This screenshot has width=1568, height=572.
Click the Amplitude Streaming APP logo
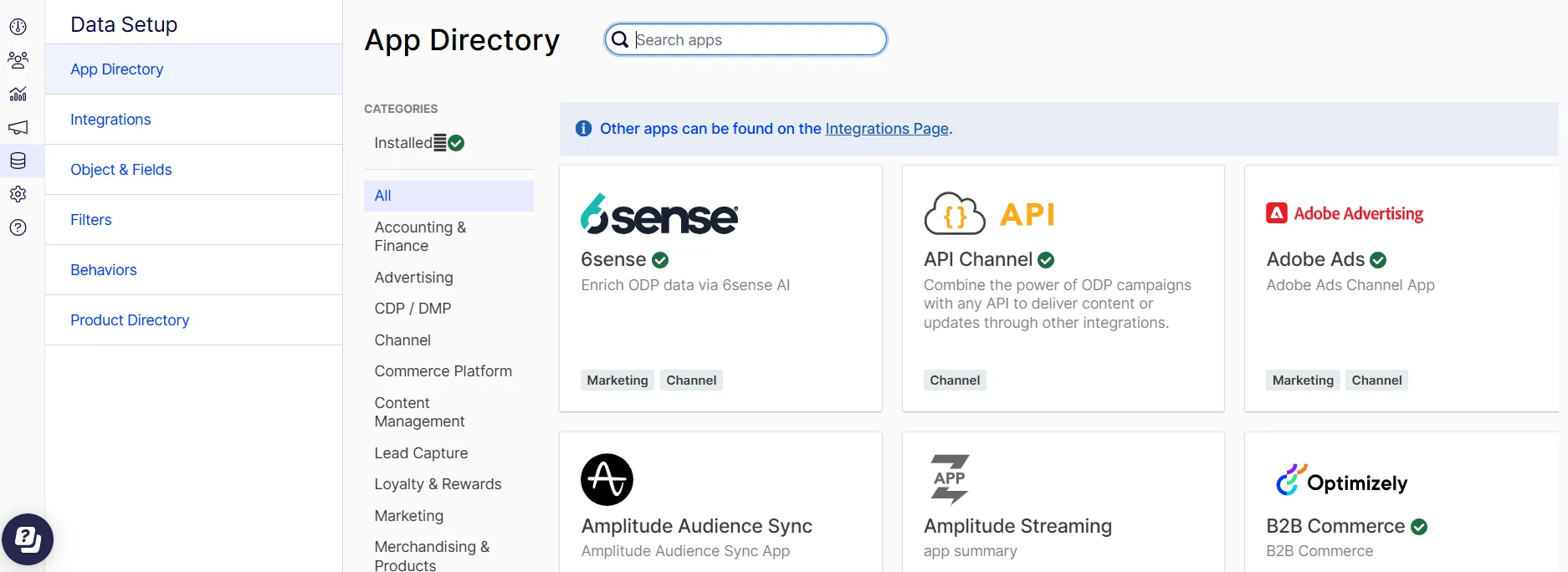click(950, 479)
